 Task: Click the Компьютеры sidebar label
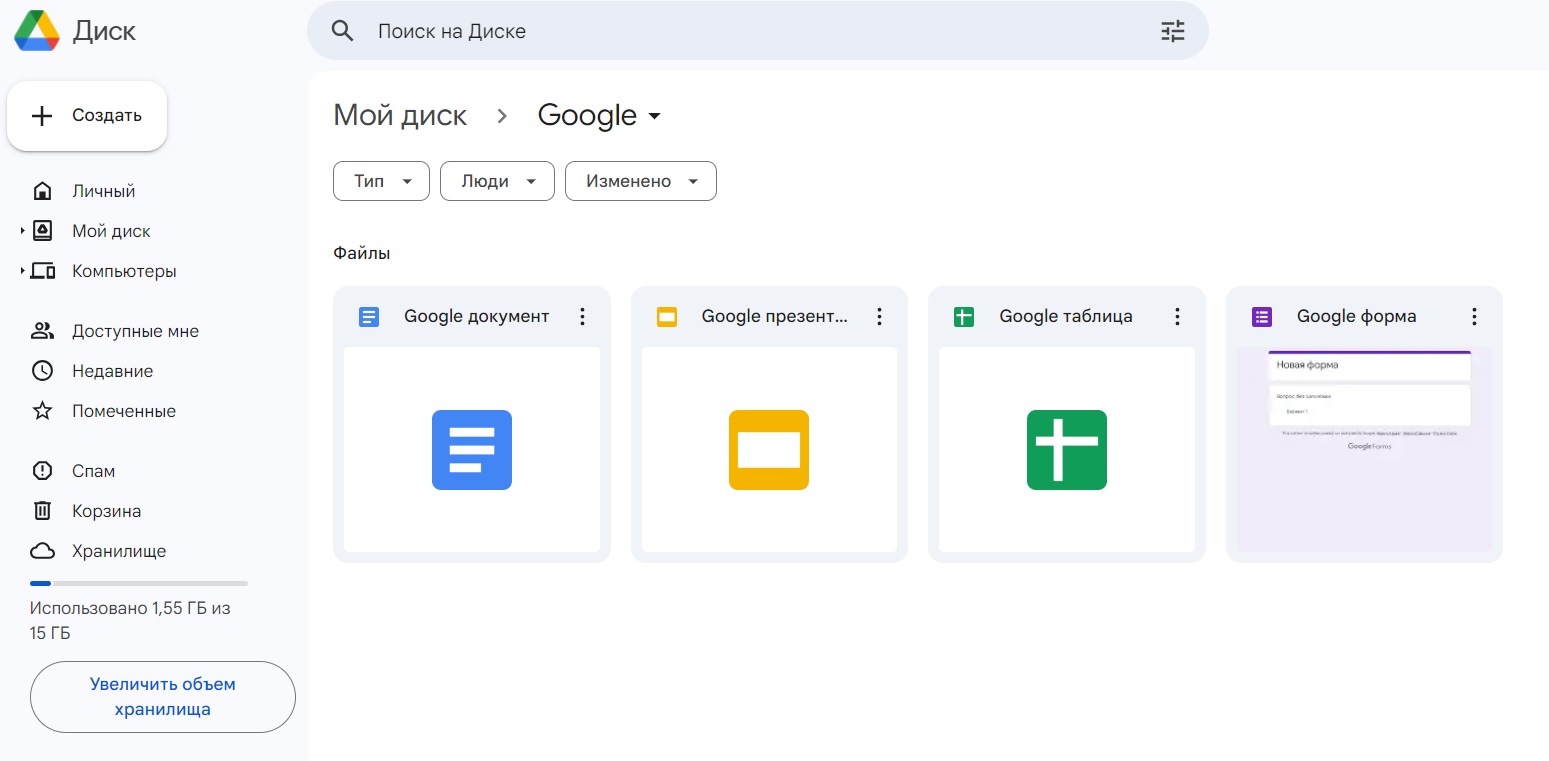[124, 271]
